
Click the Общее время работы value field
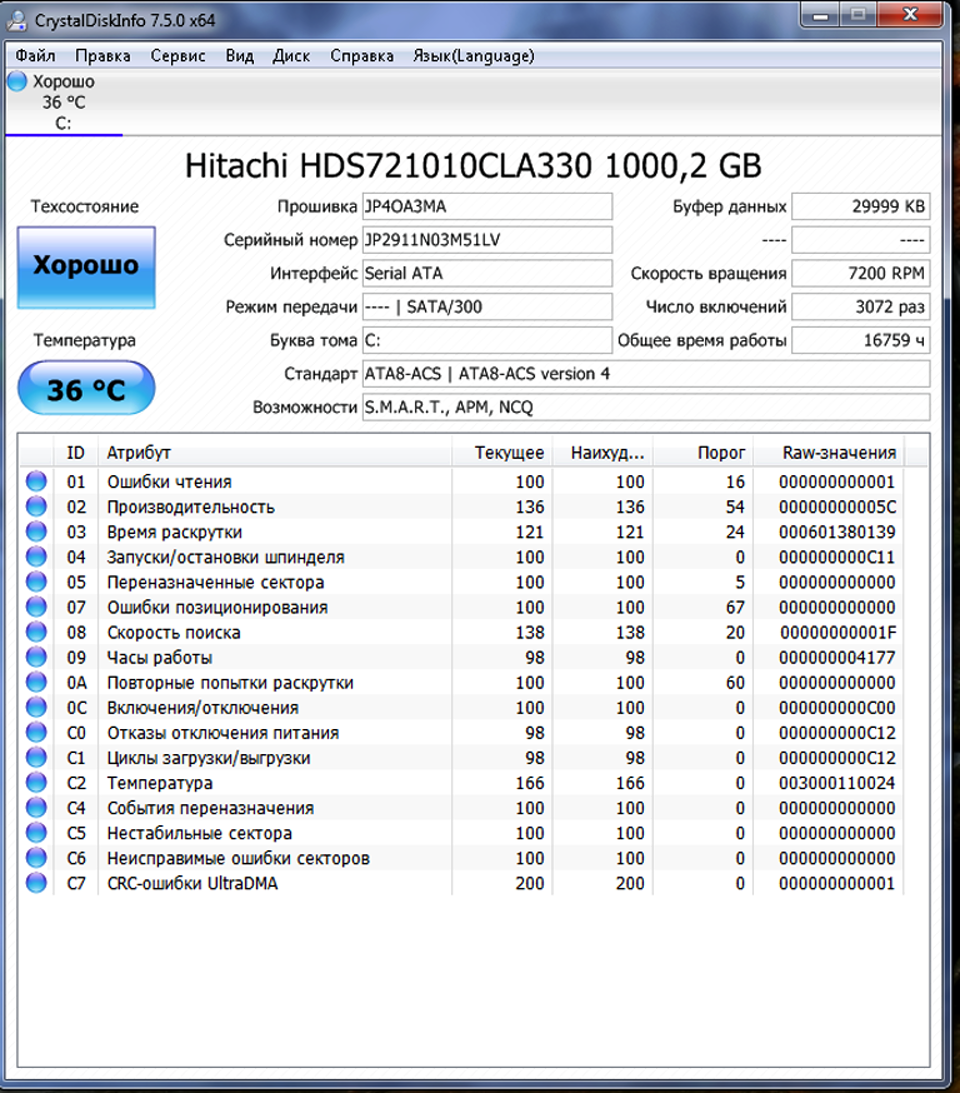point(859,341)
